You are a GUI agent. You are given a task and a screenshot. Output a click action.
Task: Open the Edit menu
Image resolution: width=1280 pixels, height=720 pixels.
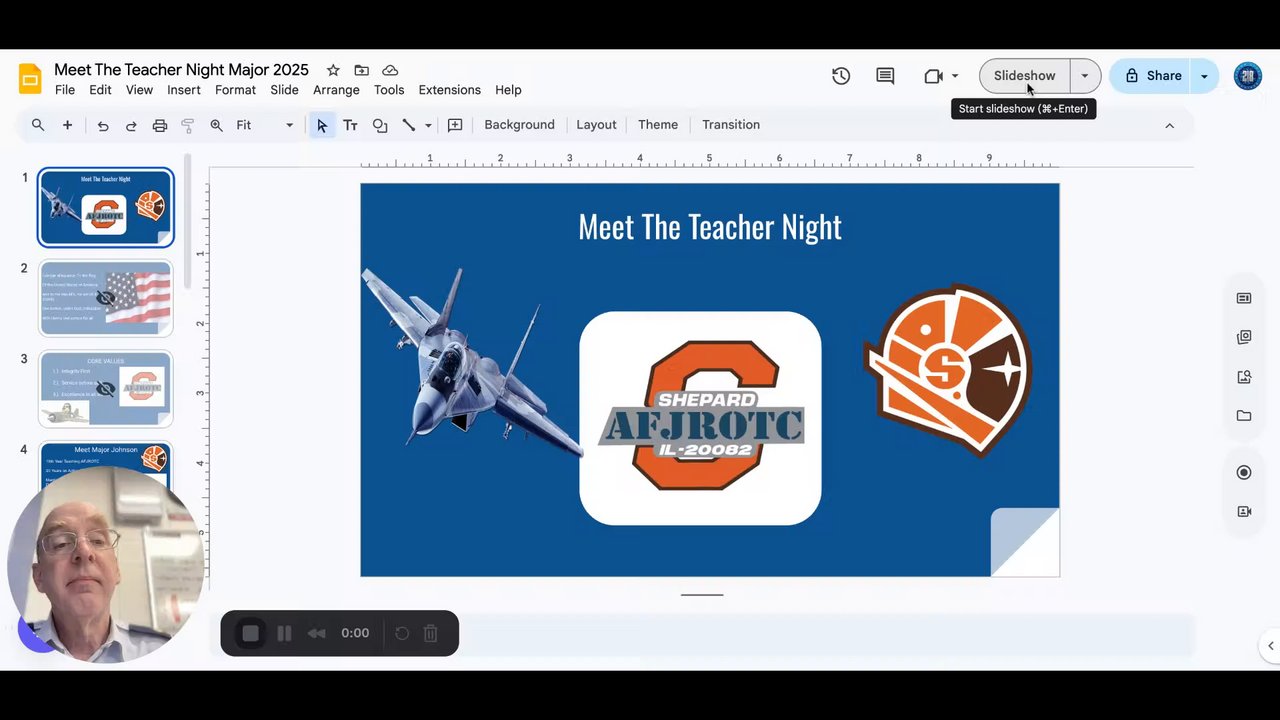100,90
